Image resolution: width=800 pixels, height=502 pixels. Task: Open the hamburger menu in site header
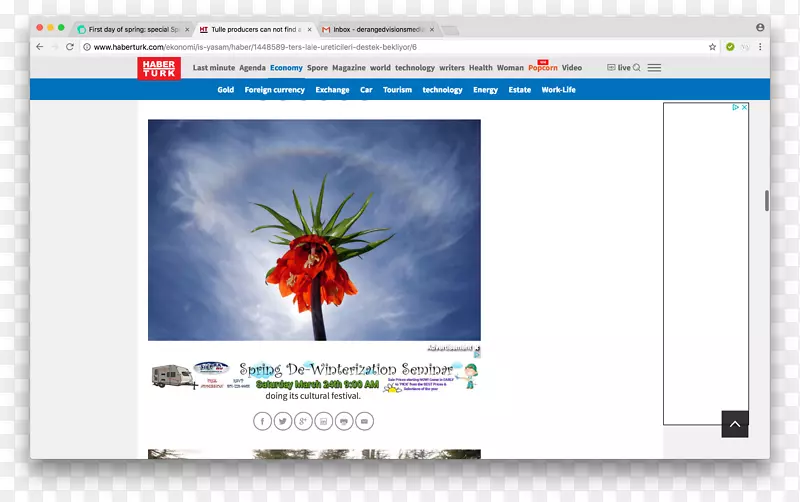(x=654, y=68)
